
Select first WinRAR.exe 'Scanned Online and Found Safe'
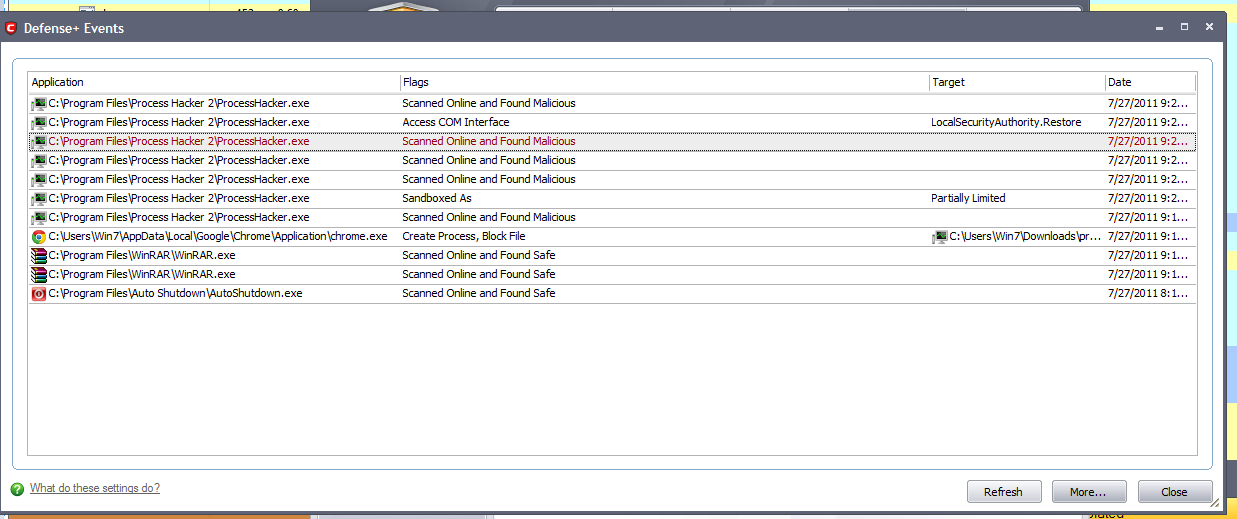pyautogui.click(x=479, y=255)
